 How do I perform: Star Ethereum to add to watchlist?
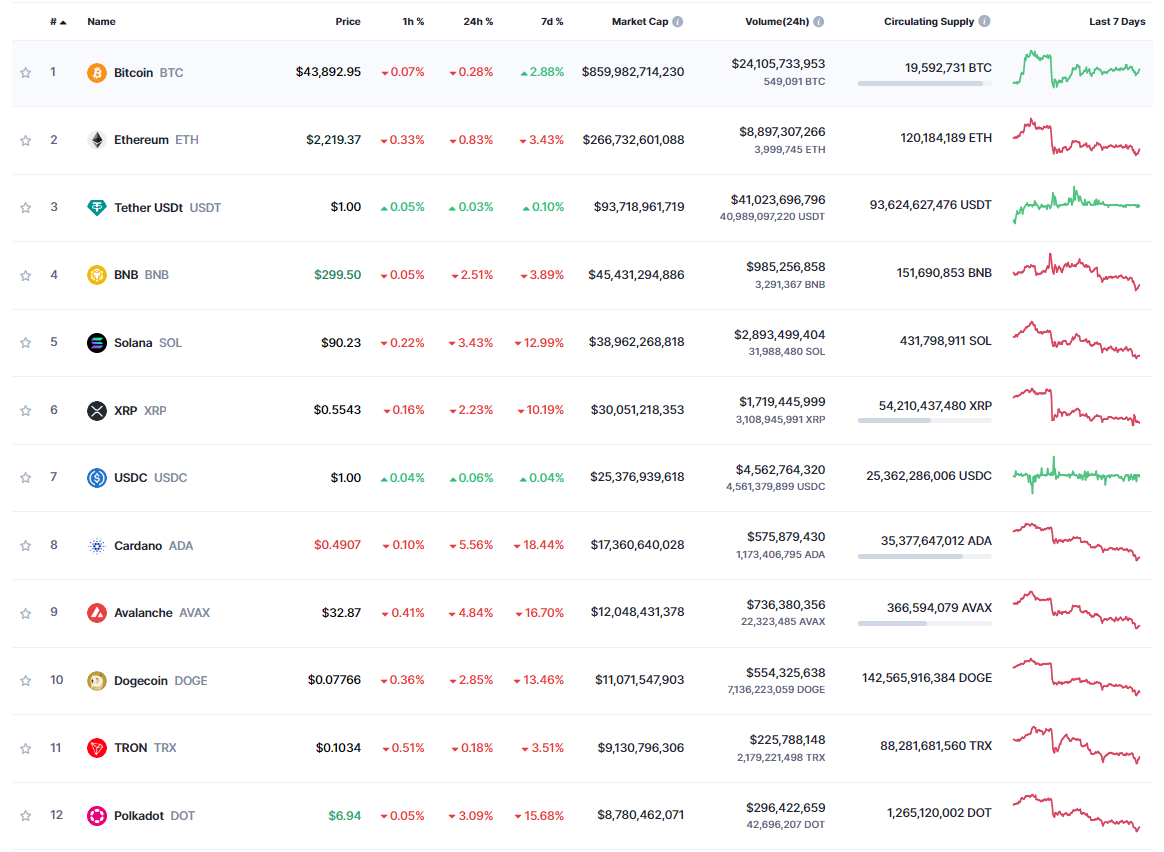[x=26, y=140]
